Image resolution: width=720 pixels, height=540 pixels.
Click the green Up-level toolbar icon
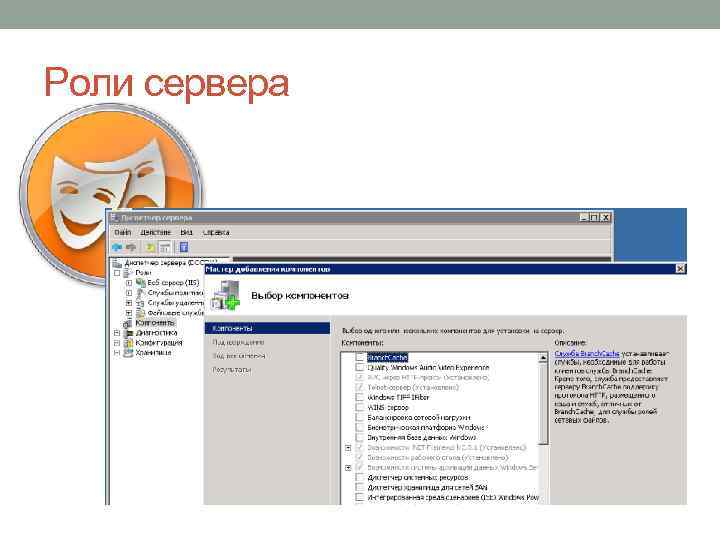click(x=150, y=248)
